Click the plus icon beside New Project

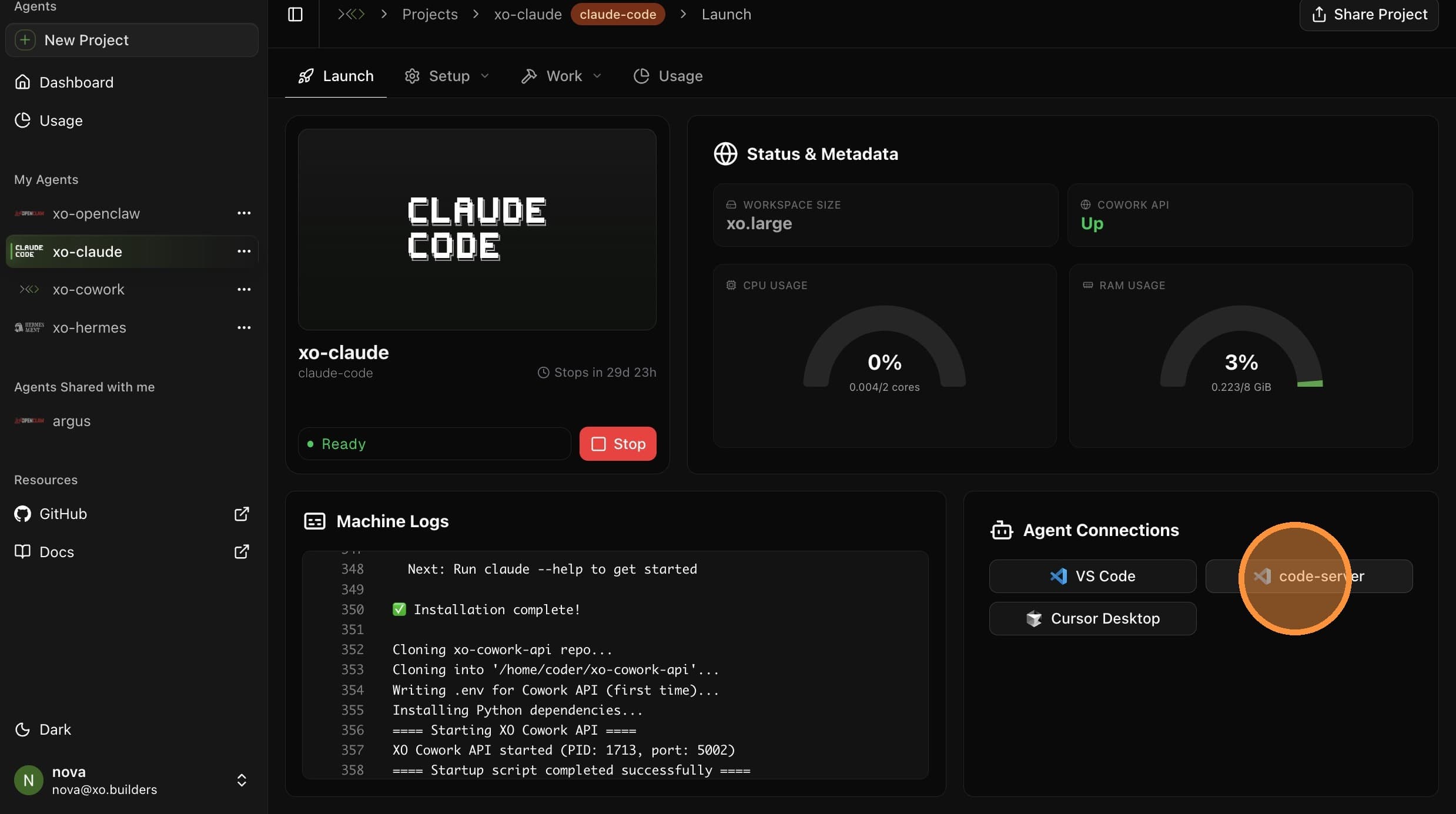point(25,40)
